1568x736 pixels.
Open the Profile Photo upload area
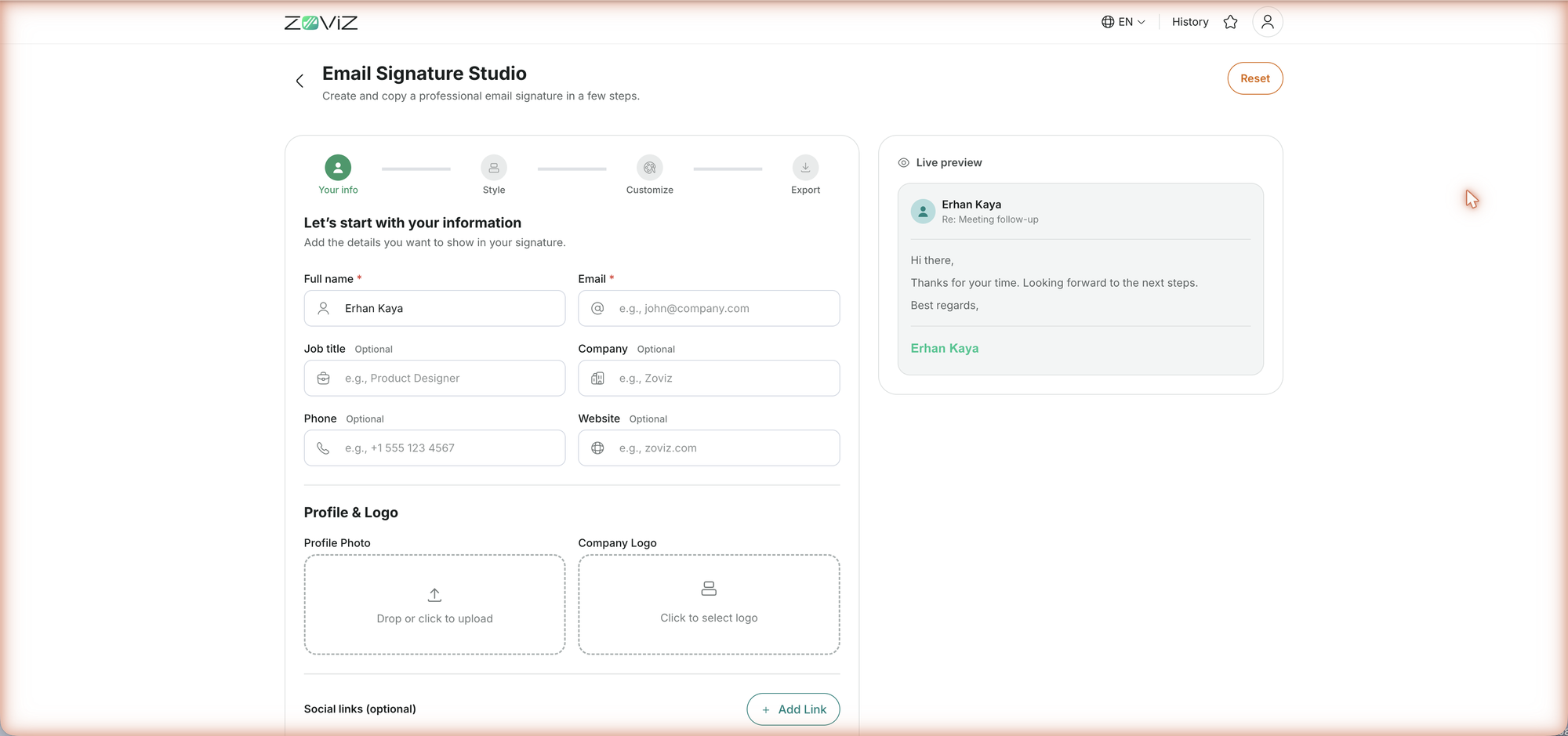(x=434, y=604)
